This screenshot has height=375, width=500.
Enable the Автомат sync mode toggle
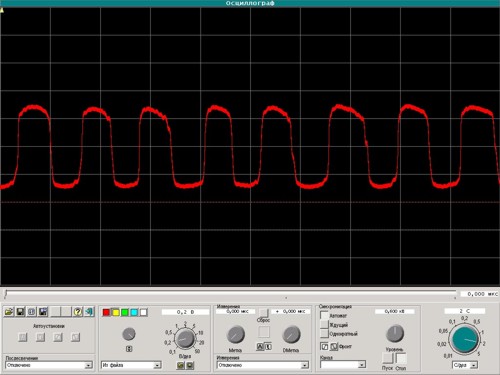[324, 315]
